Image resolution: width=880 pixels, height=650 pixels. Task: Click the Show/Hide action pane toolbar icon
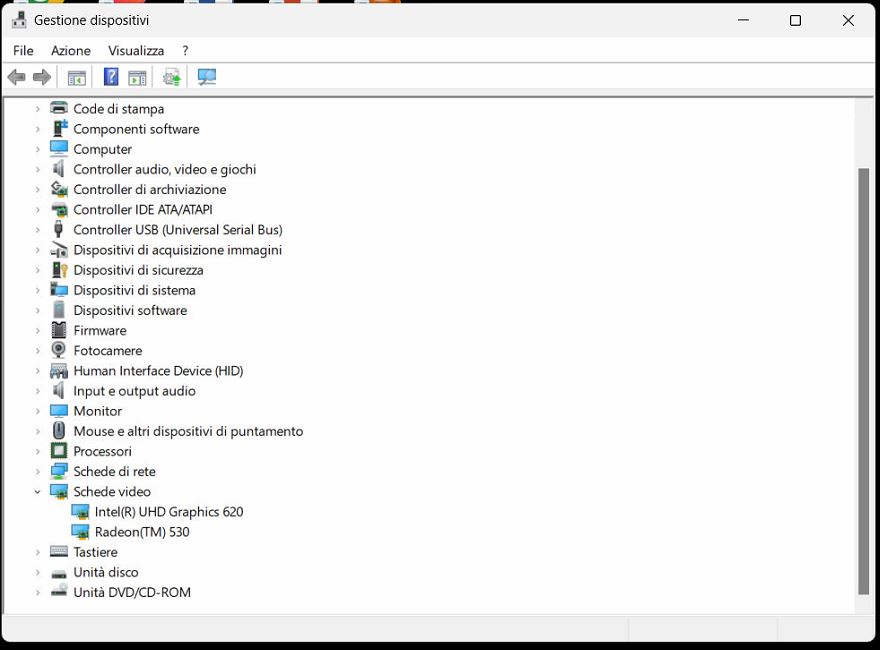137,77
